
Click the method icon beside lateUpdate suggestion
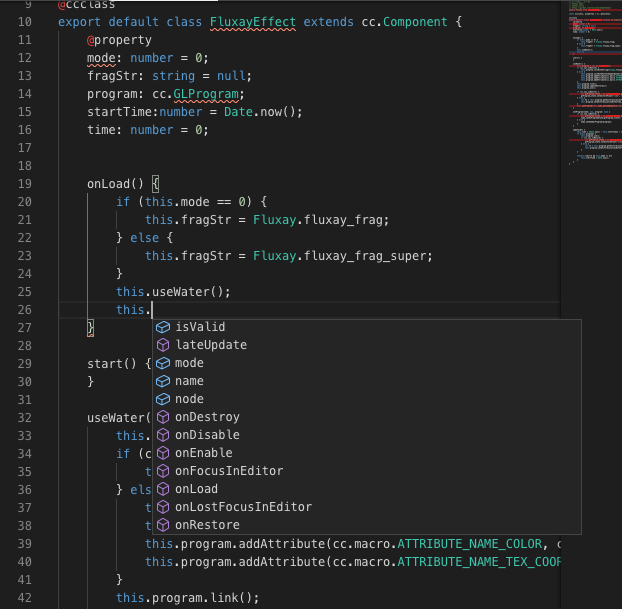[x=163, y=345]
